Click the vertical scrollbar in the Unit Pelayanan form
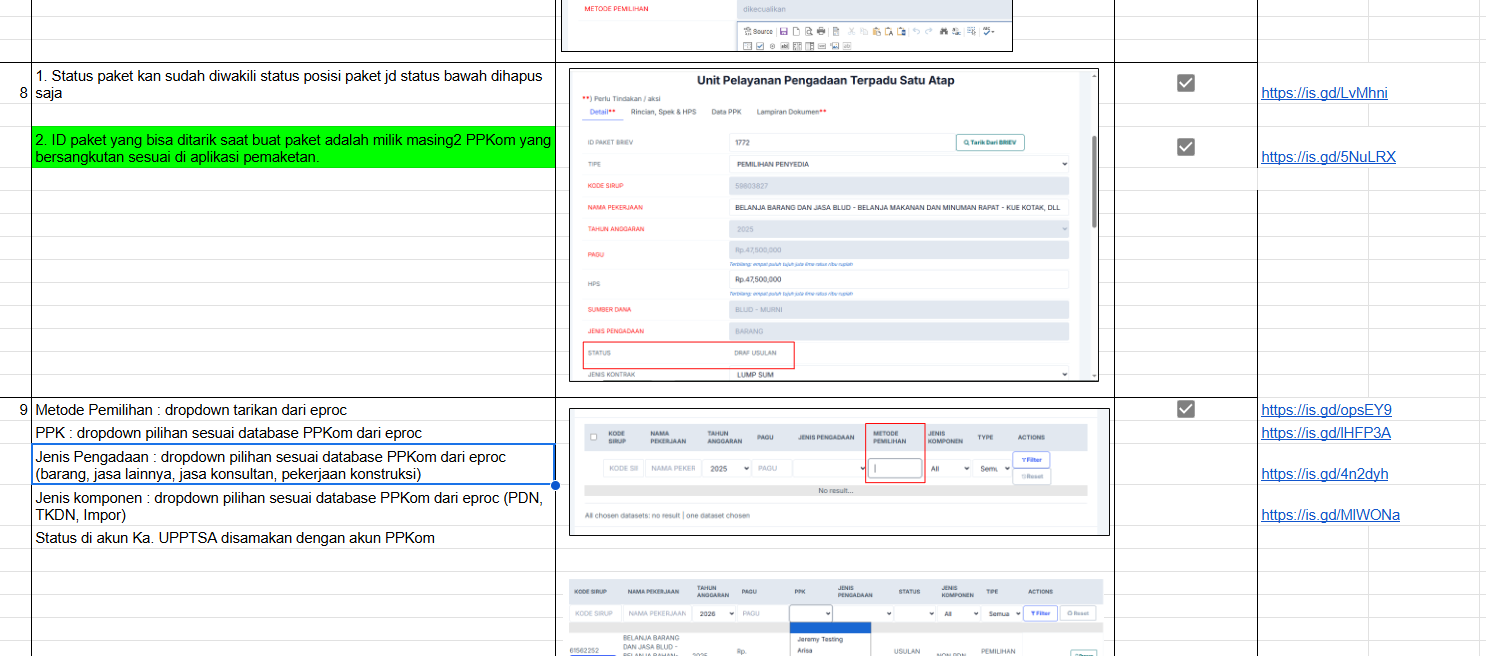The image size is (1486, 656). pyautogui.click(x=1093, y=180)
